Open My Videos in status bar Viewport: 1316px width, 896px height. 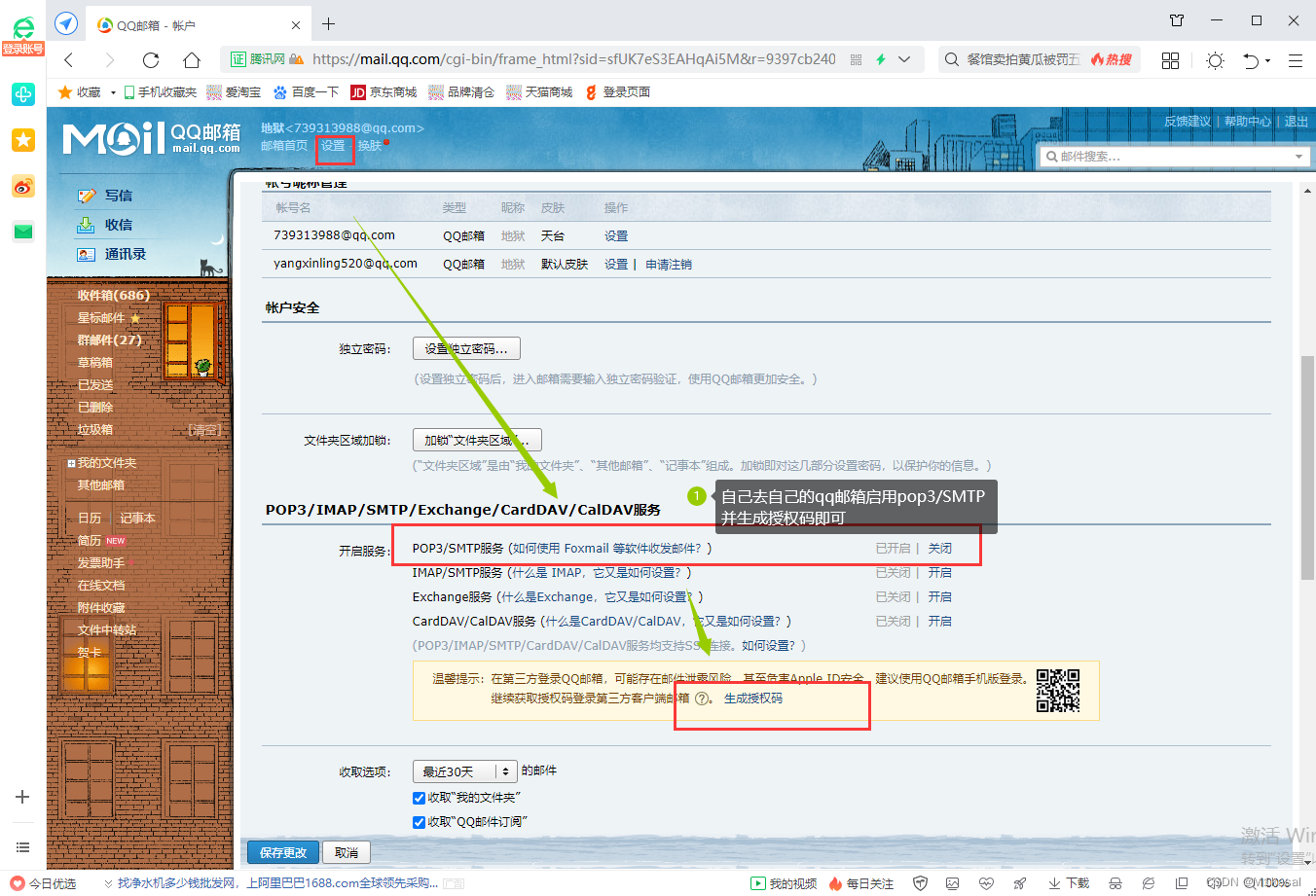[785, 883]
